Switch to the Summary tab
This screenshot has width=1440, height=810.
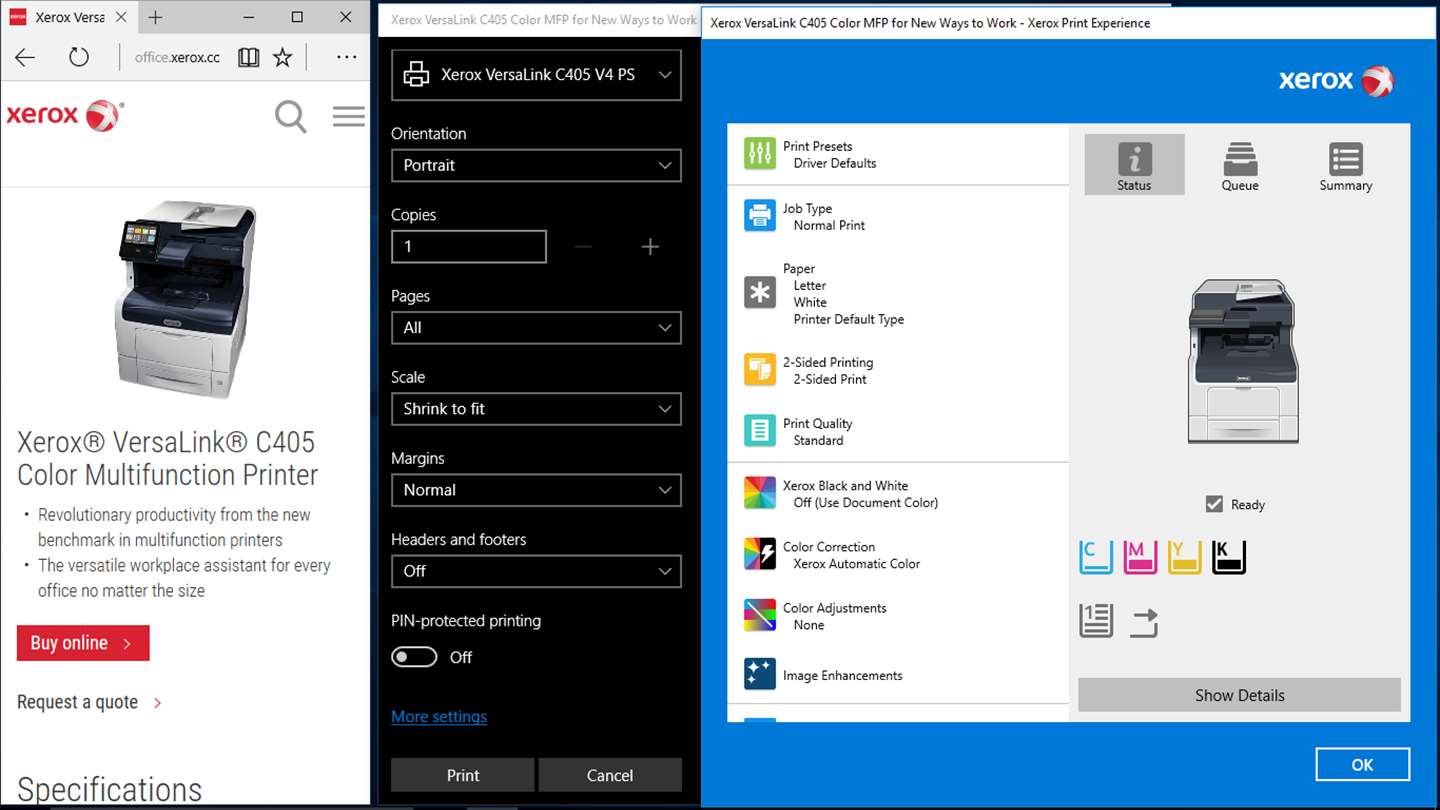click(x=1345, y=165)
